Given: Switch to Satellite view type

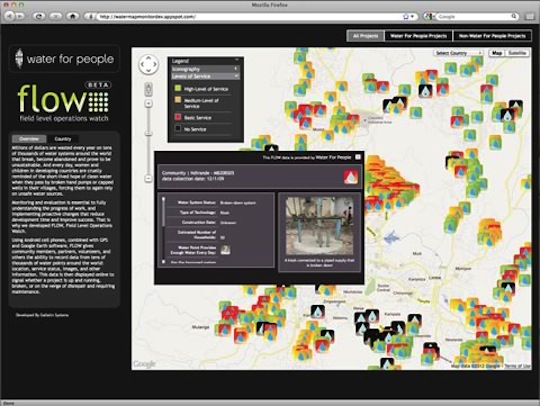Looking at the screenshot, I should coord(517,53).
